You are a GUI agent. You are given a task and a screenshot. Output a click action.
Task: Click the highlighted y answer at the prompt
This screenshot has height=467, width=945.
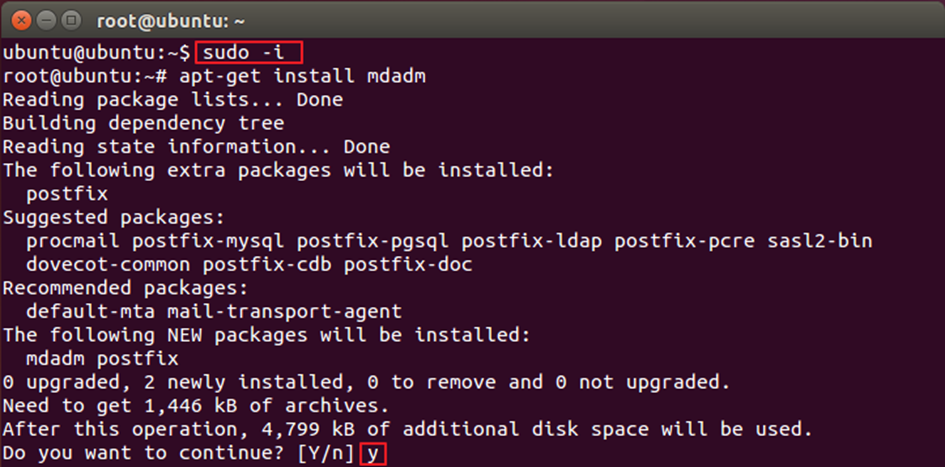pyautogui.click(x=374, y=453)
